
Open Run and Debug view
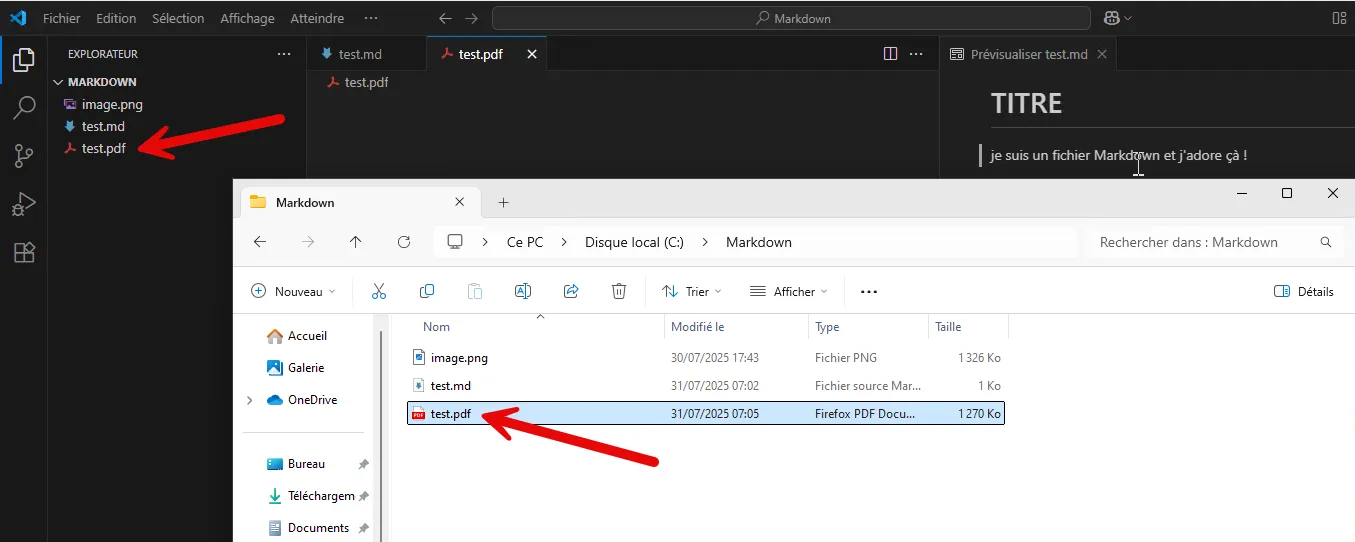click(x=23, y=204)
